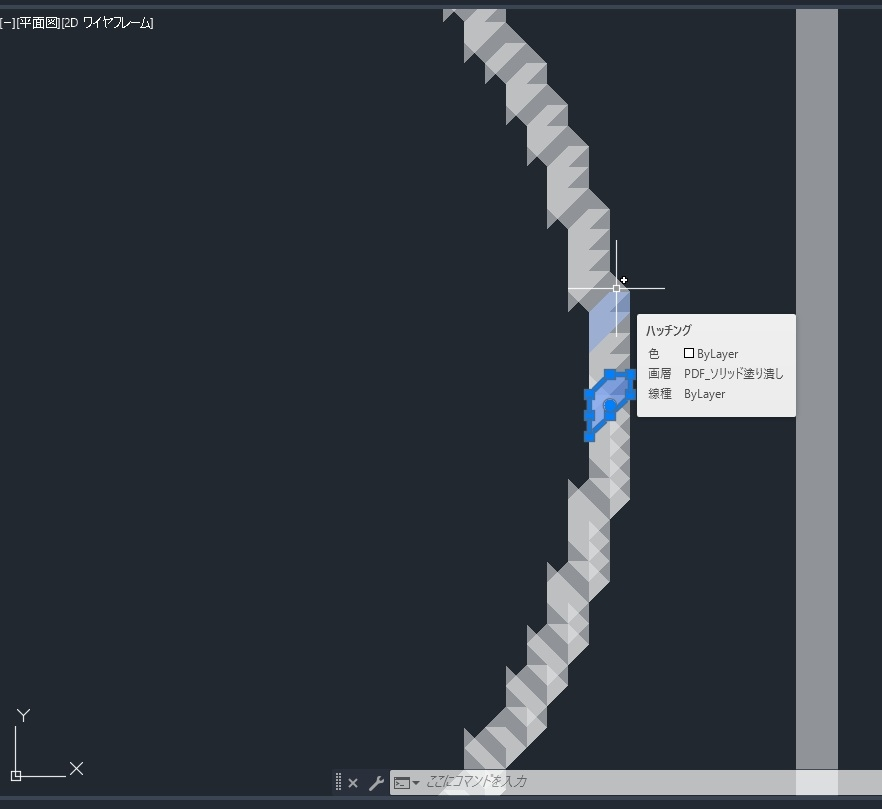Click the command line grip handle
Viewport: 882px width, 809px height.
(338, 782)
